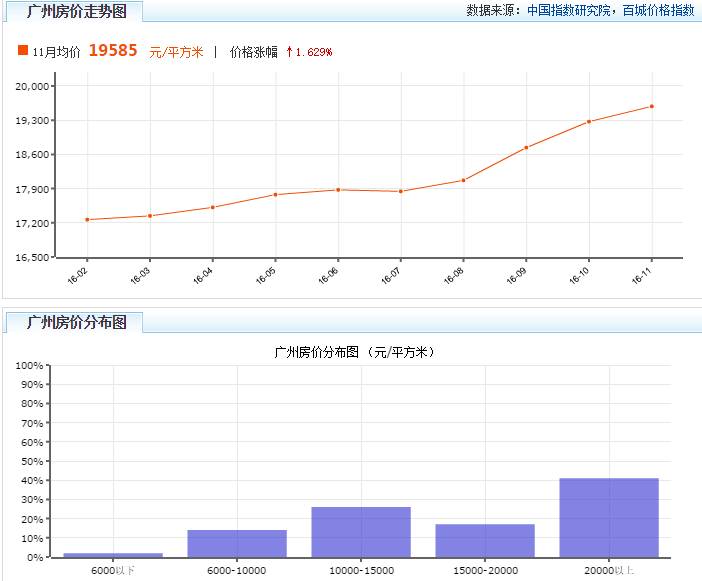Click the 6000-10000 category label
702x581 pixels.
(x=237, y=570)
